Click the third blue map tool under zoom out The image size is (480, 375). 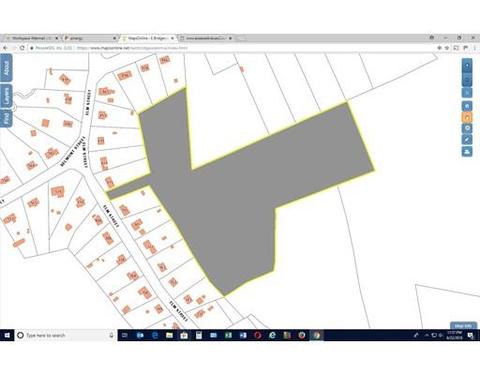[x=467, y=92]
